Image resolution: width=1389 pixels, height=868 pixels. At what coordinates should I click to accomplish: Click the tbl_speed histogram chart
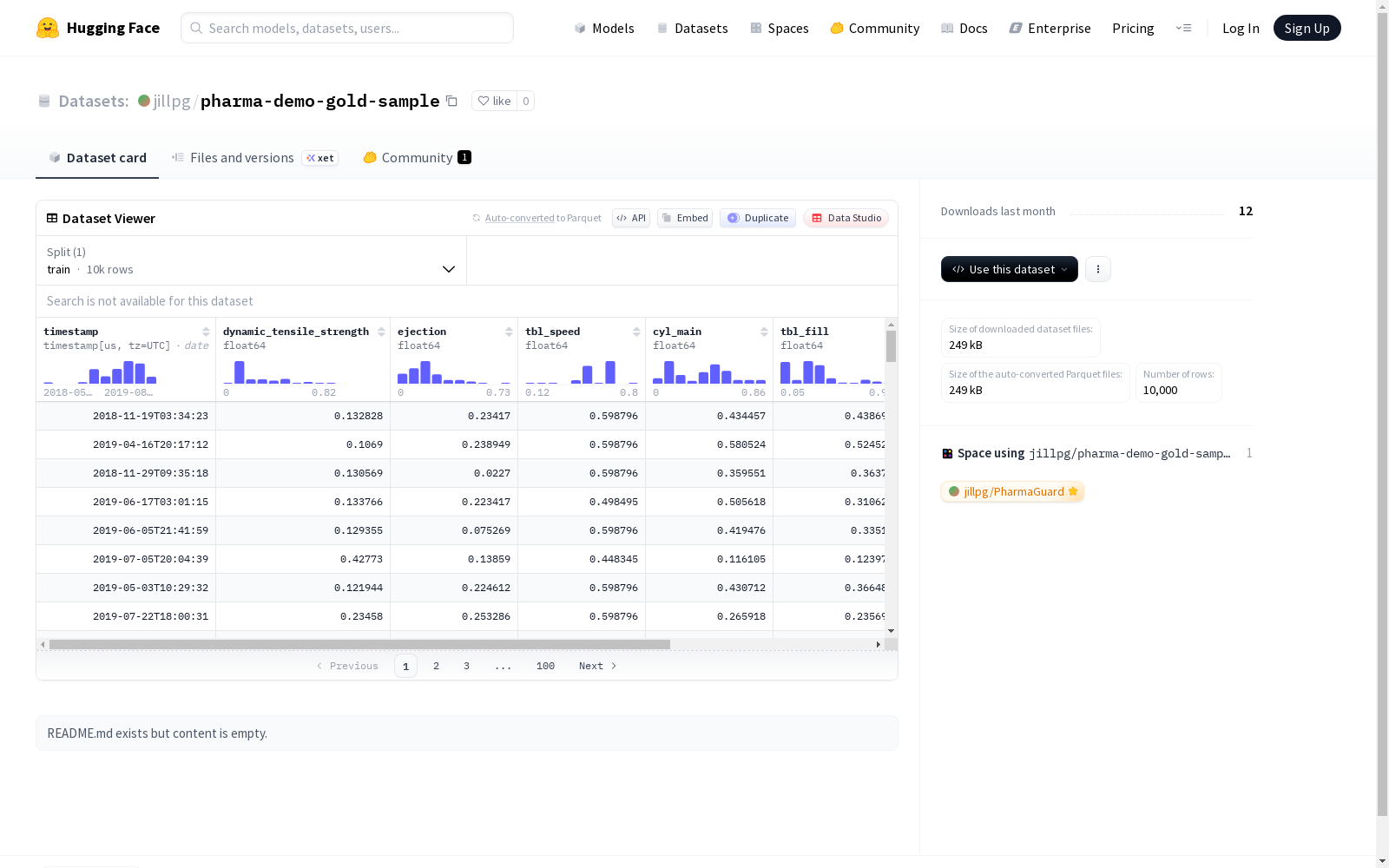(582, 372)
